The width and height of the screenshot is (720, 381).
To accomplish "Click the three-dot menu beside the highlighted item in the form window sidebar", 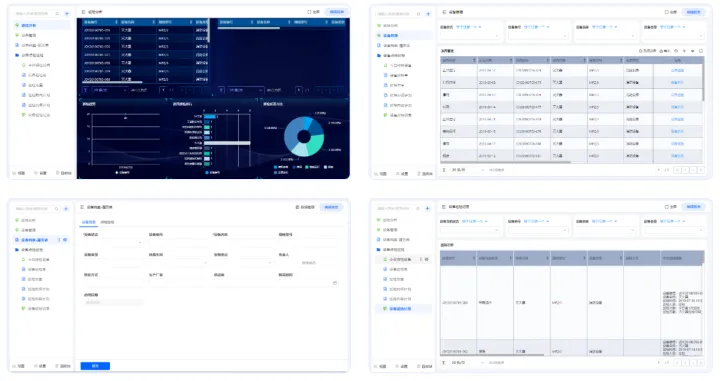I will 59,240.
